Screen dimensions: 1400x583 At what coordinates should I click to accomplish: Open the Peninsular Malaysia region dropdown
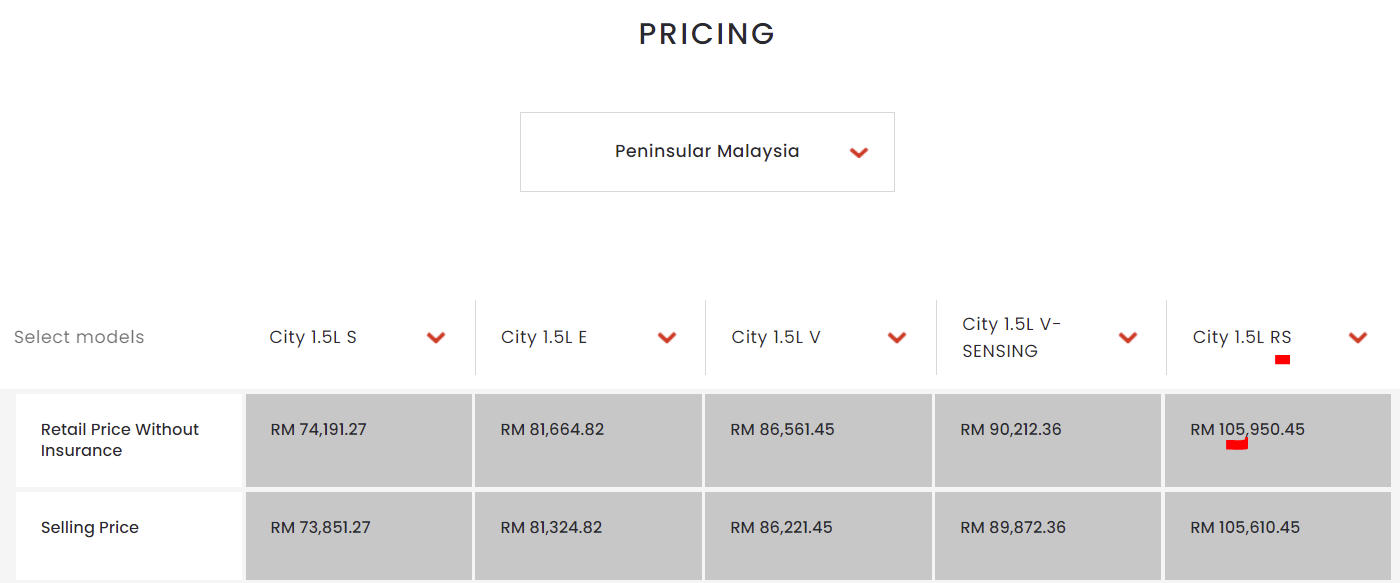(706, 152)
